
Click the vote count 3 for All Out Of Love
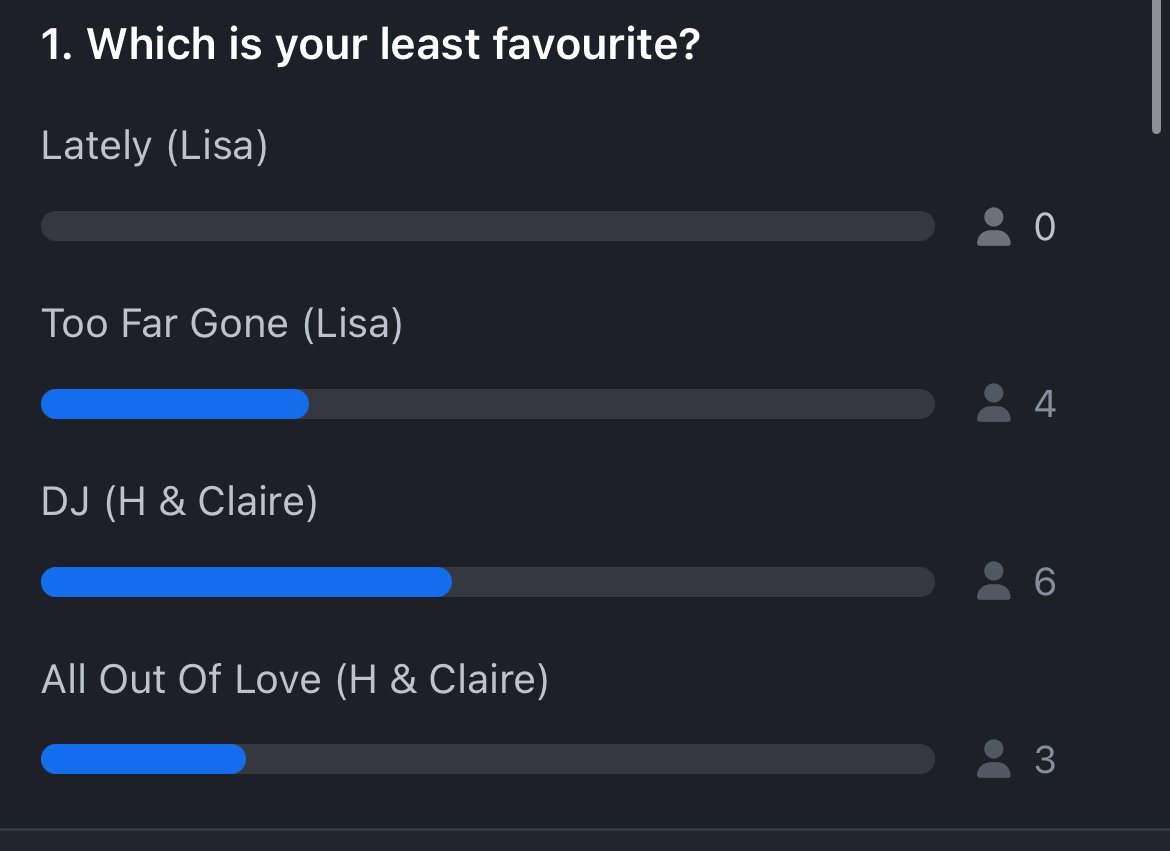(x=1045, y=759)
